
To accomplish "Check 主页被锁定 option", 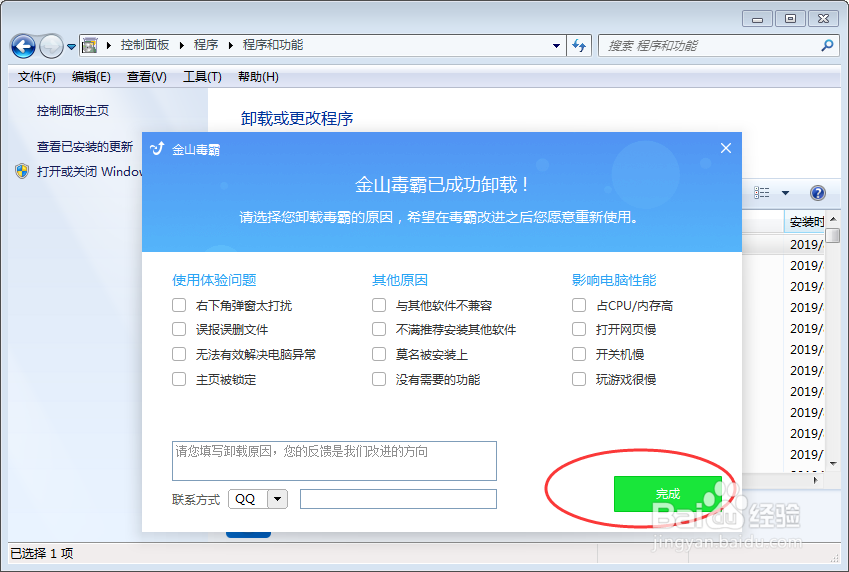I will coord(179,379).
